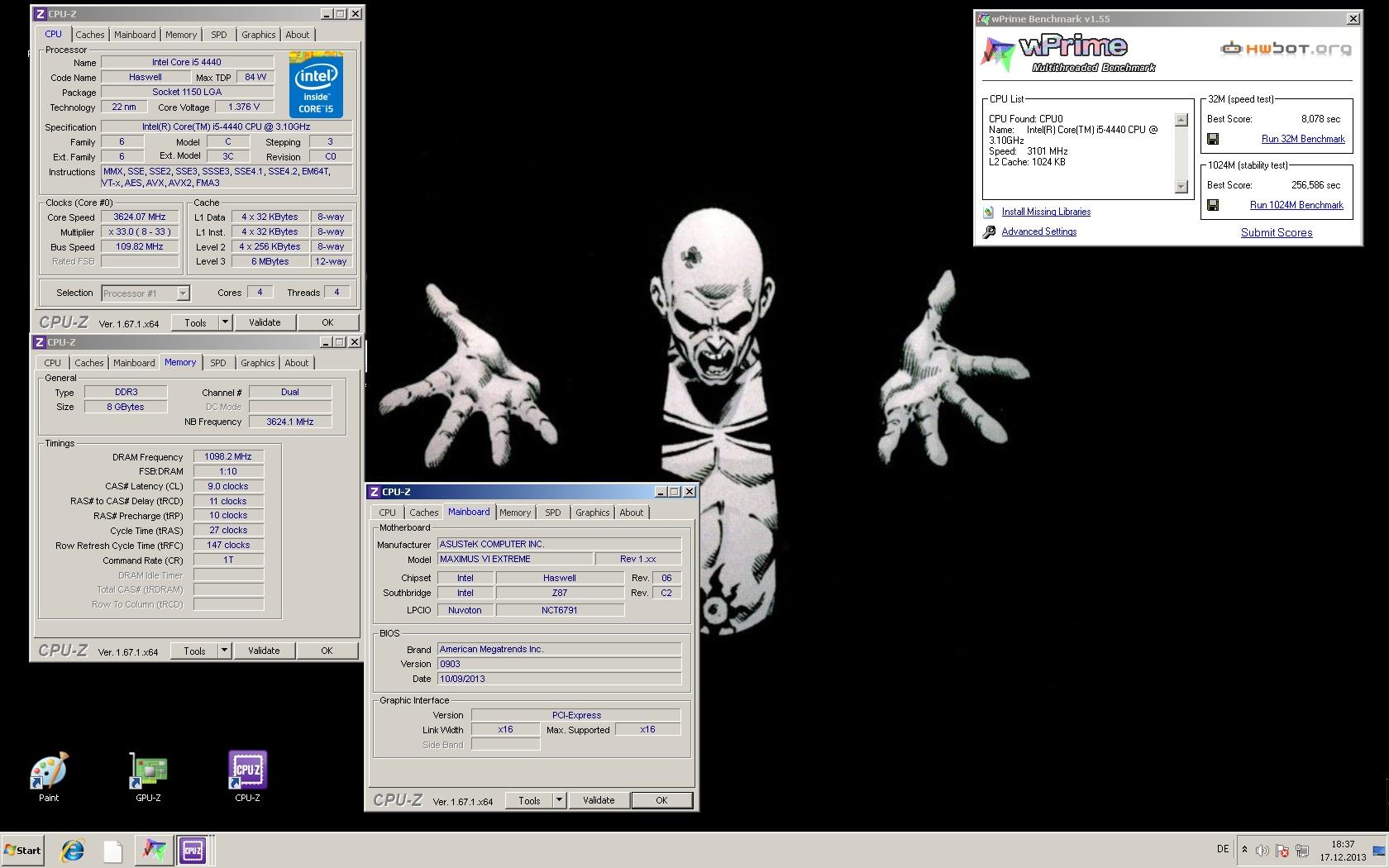1389x868 pixels.
Task: Click DRAM Frequency value 1098.2 MHz
Action: tap(228, 456)
